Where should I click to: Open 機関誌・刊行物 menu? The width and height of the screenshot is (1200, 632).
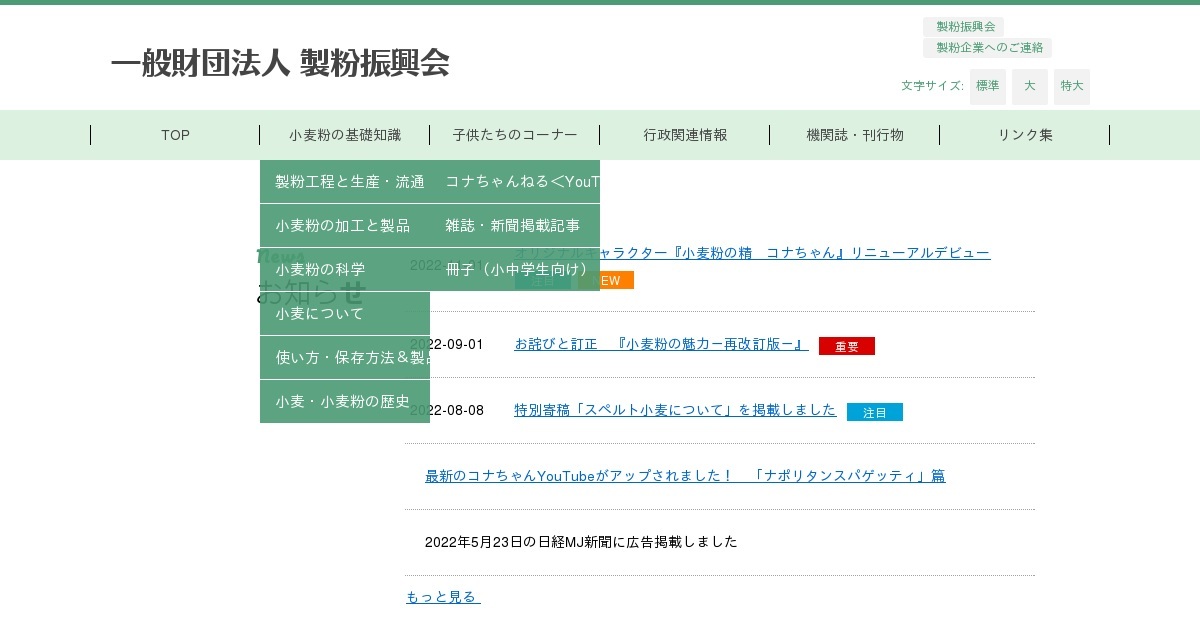[x=855, y=135]
